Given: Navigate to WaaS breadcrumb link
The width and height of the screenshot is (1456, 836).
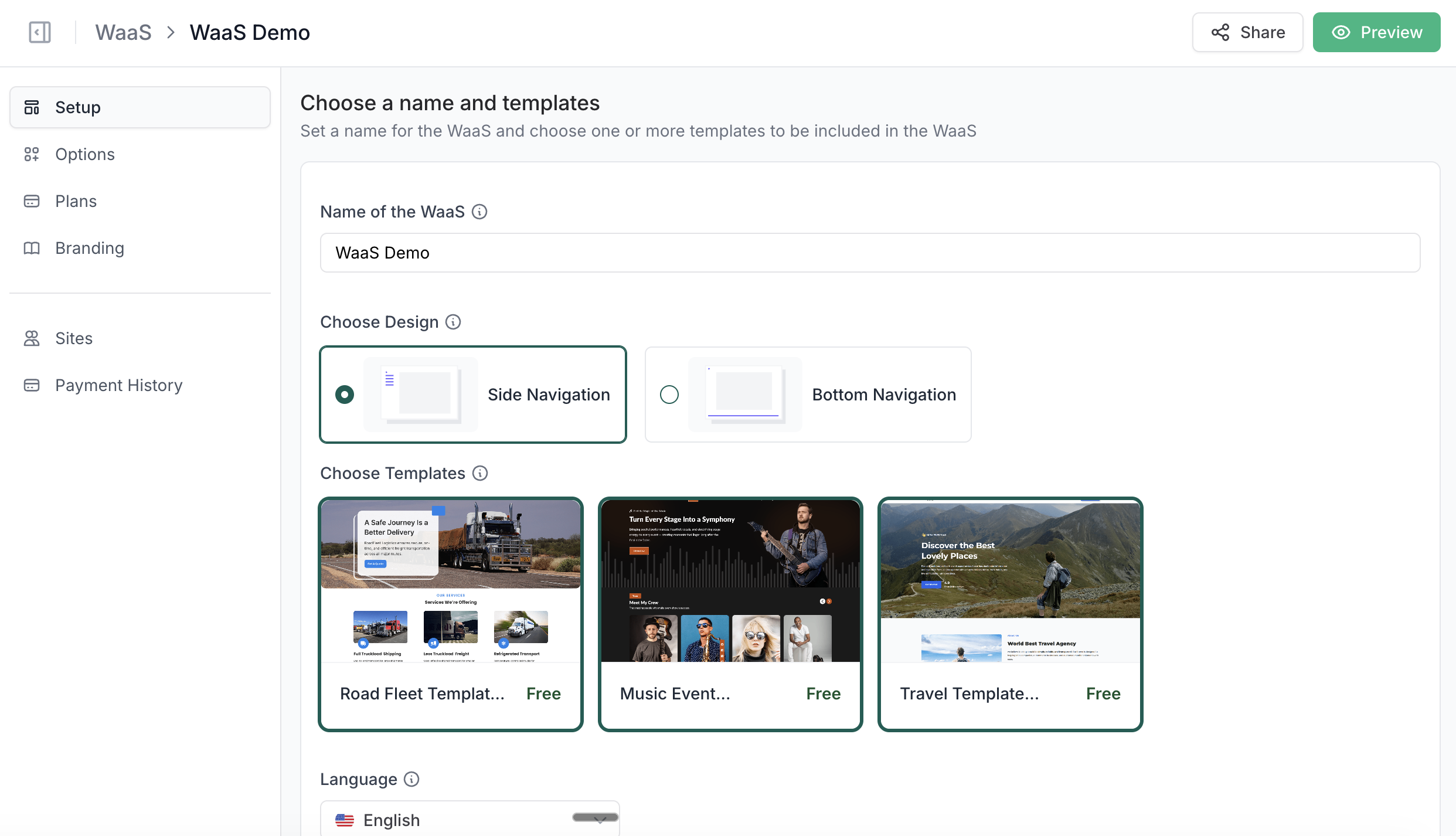Looking at the screenshot, I should click(123, 32).
